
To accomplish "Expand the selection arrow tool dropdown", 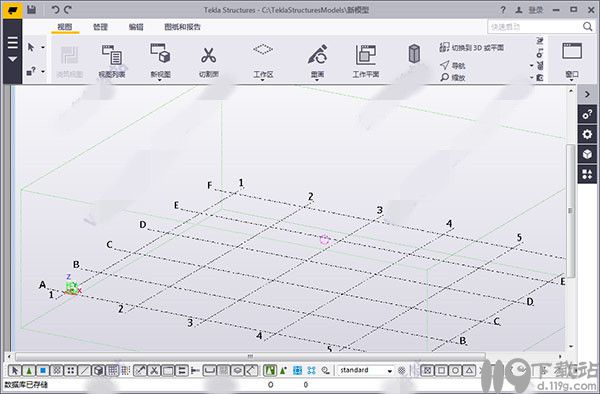I will (x=43, y=47).
